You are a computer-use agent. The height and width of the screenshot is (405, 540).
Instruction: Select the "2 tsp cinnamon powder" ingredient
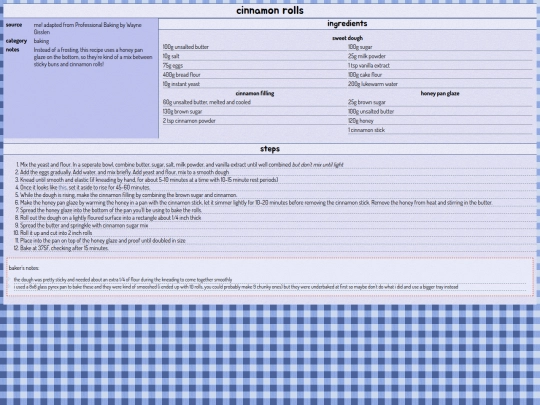(189, 121)
